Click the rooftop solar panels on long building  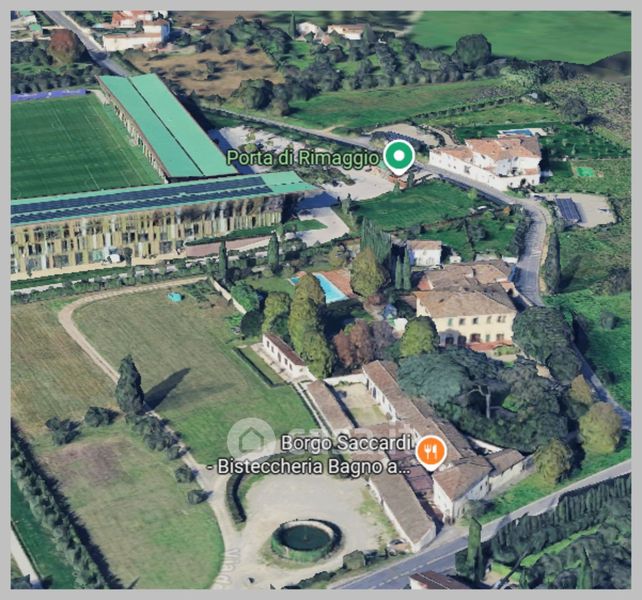tap(139, 201)
